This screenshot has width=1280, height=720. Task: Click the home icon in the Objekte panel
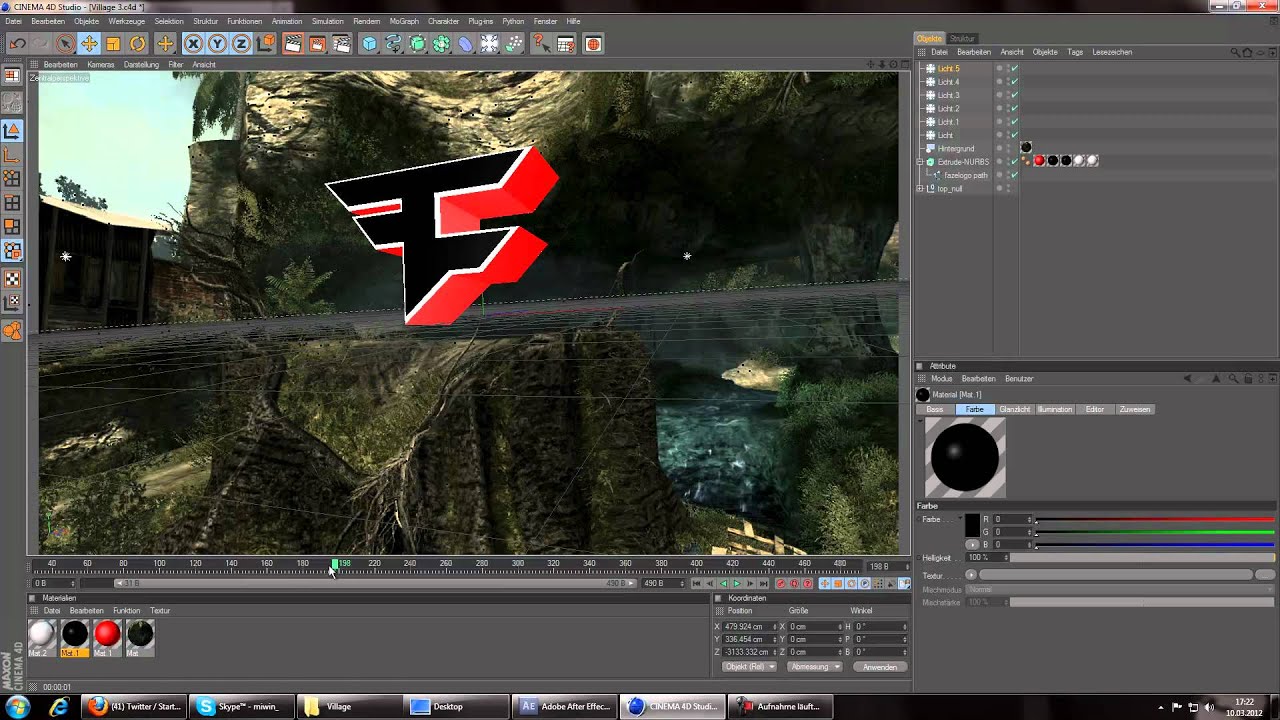point(1247,52)
